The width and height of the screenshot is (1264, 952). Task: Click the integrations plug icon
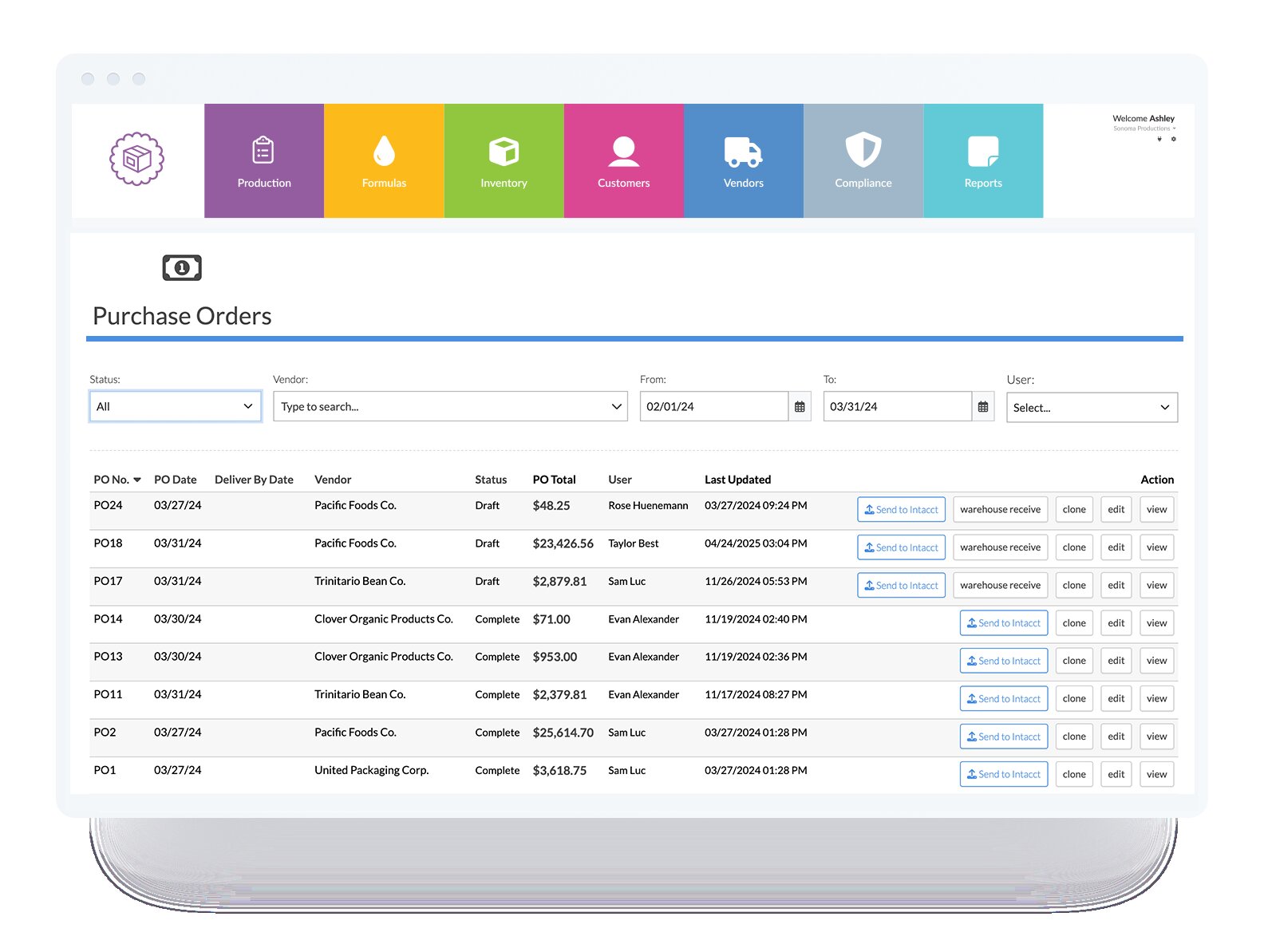[1159, 140]
